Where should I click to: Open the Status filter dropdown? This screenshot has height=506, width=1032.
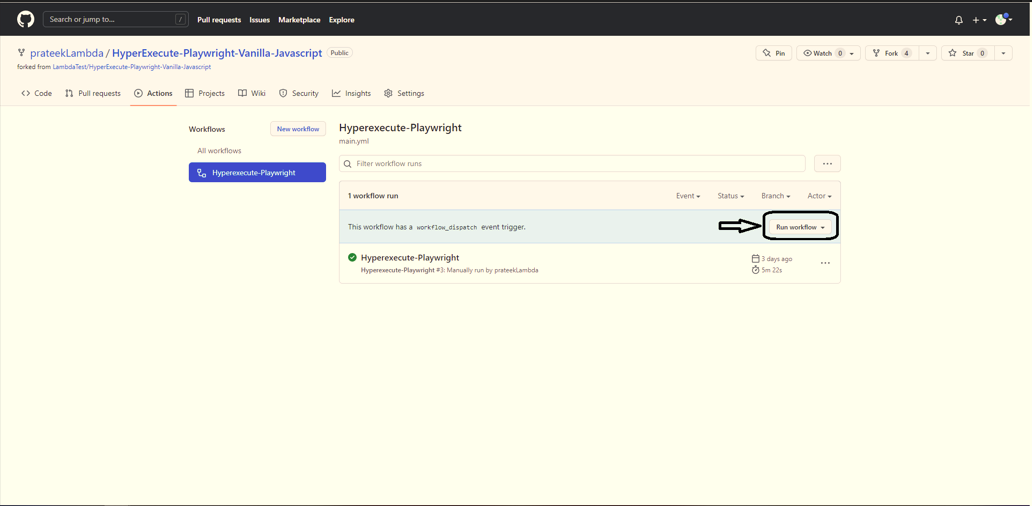click(730, 196)
